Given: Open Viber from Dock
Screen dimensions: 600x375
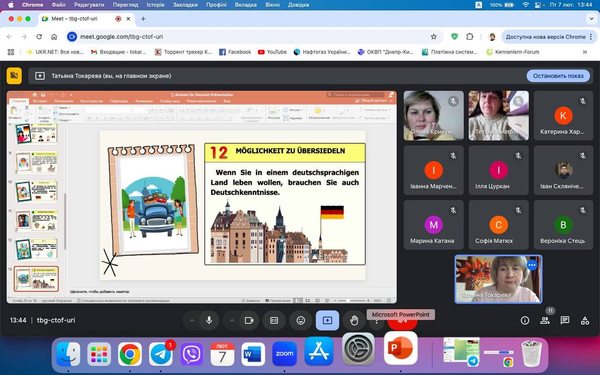Looking at the screenshot, I should pos(192,354).
